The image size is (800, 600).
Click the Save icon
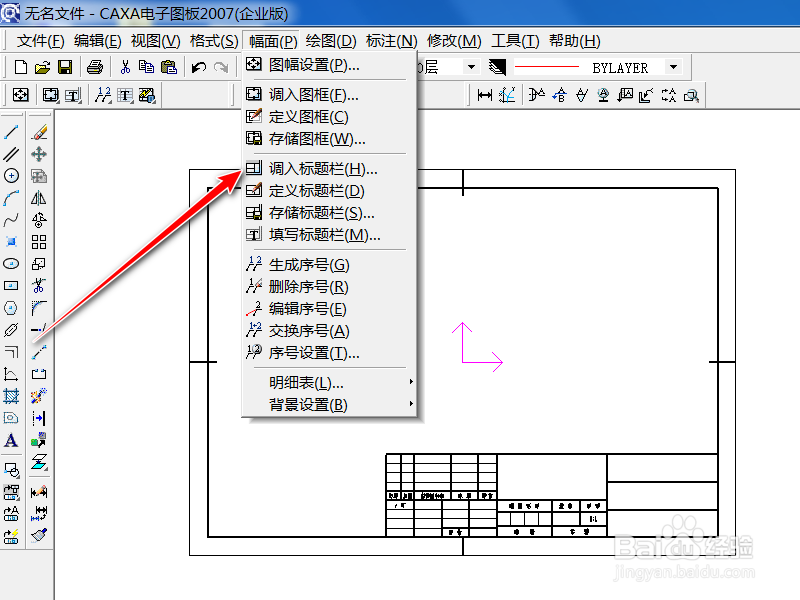tap(65, 66)
